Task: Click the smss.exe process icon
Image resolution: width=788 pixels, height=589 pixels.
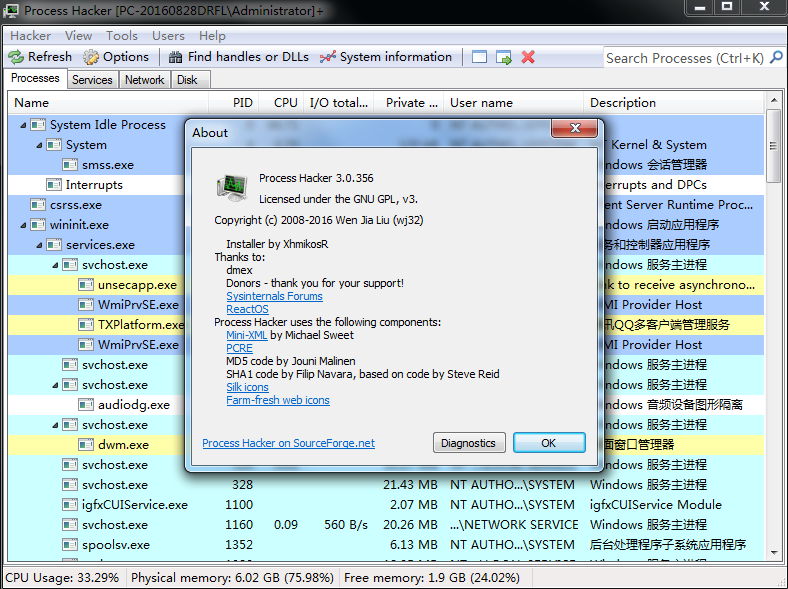Action: pyautogui.click(x=70, y=165)
